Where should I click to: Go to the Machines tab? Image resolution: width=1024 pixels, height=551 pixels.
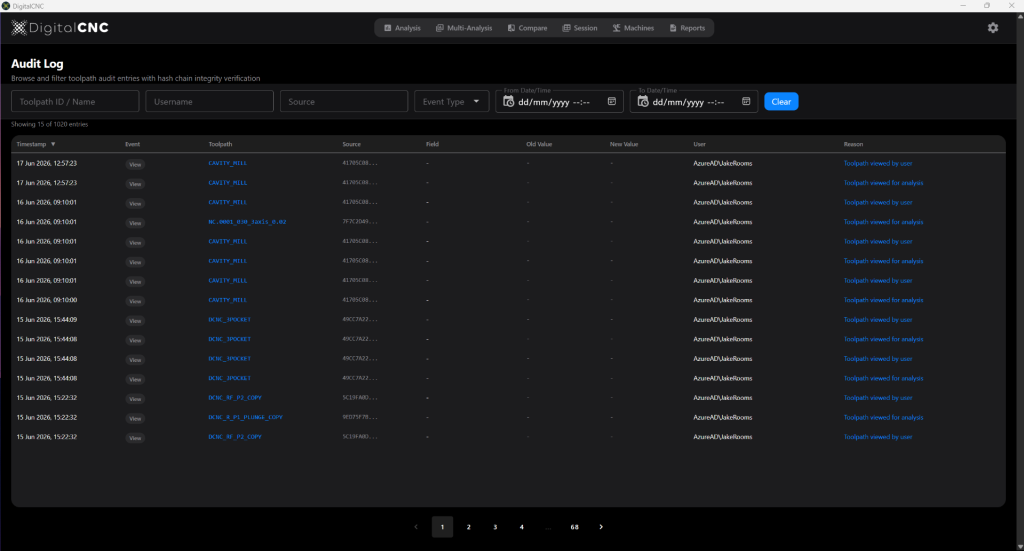click(633, 28)
